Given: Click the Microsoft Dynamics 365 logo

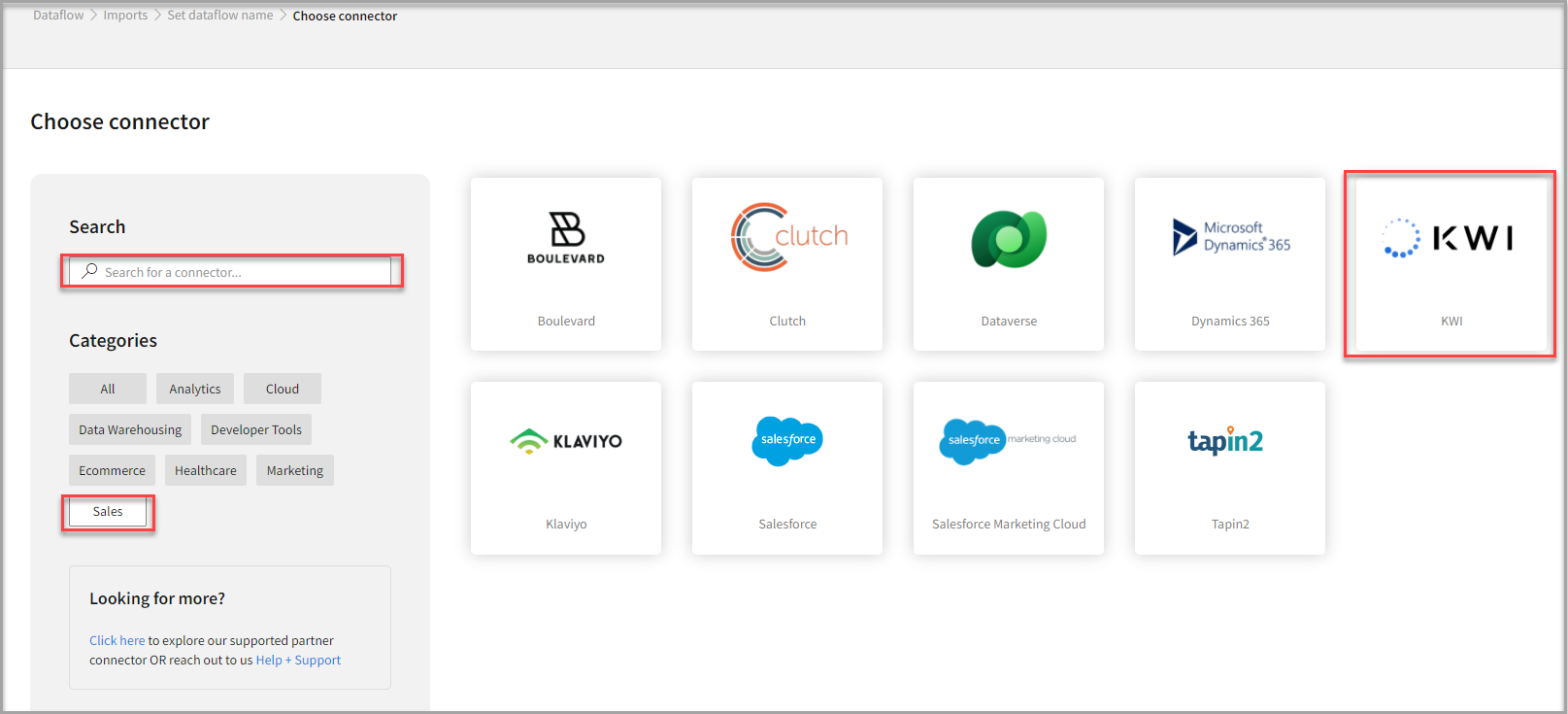Looking at the screenshot, I should click(x=1231, y=236).
